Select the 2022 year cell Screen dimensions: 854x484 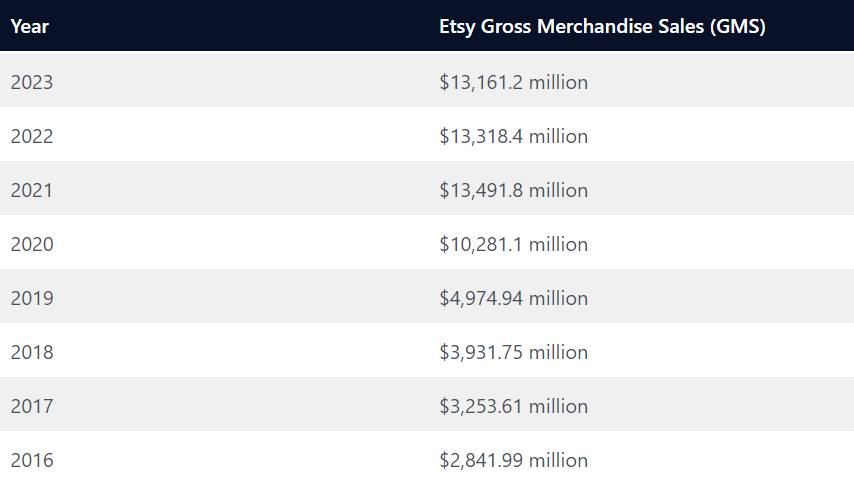click(x=32, y=136)
